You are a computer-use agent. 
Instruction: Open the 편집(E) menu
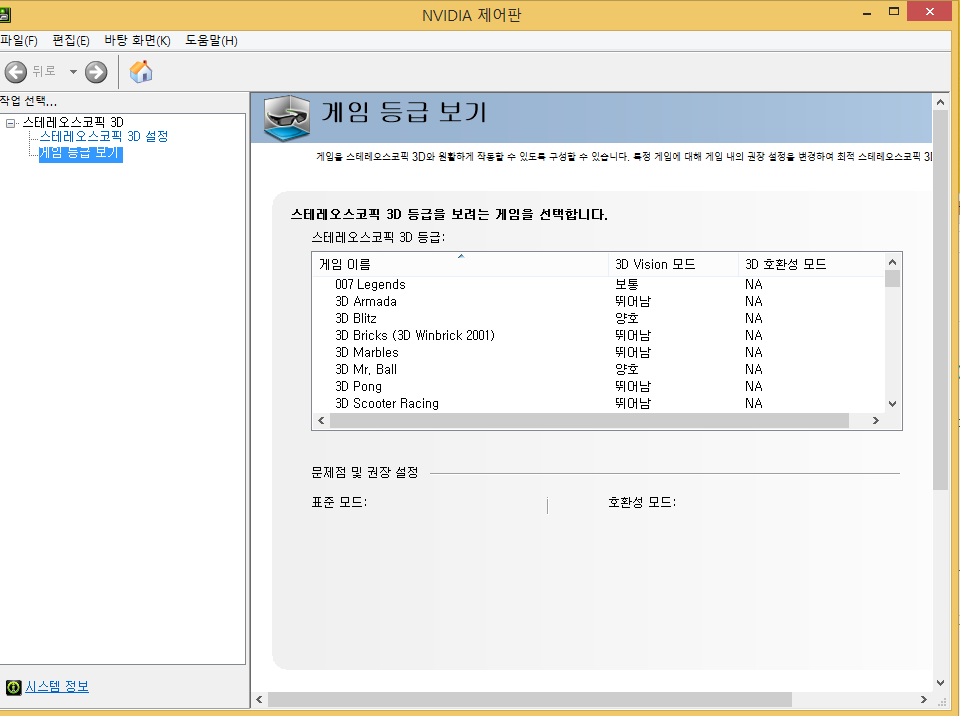[71, 40]
